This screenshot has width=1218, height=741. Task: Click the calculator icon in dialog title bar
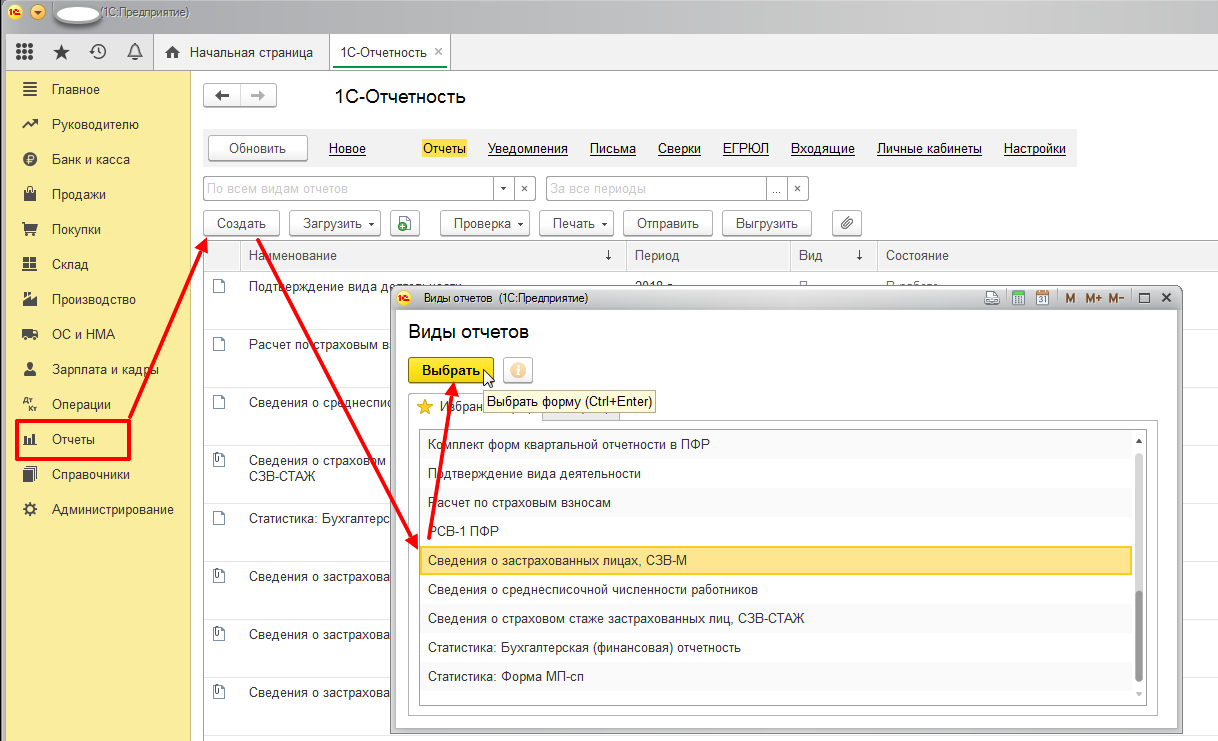click(1019, 298)
